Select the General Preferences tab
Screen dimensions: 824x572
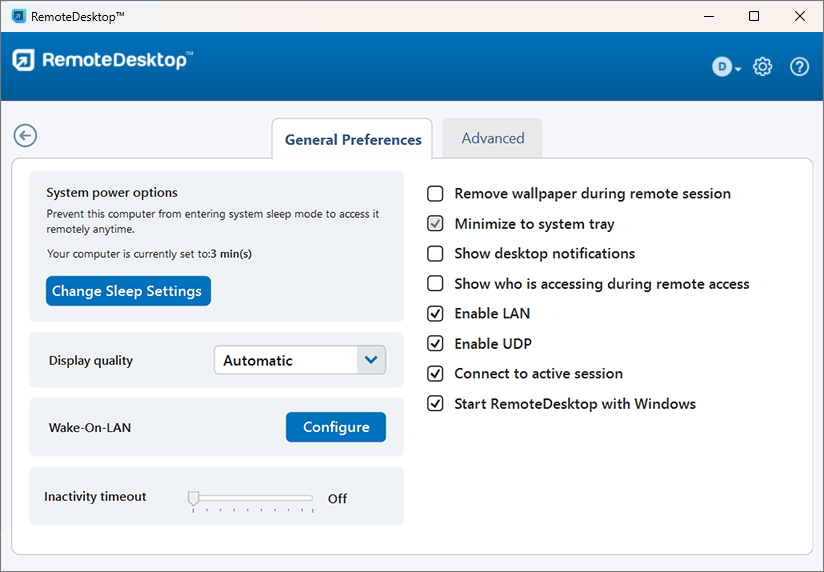[353, 140]
